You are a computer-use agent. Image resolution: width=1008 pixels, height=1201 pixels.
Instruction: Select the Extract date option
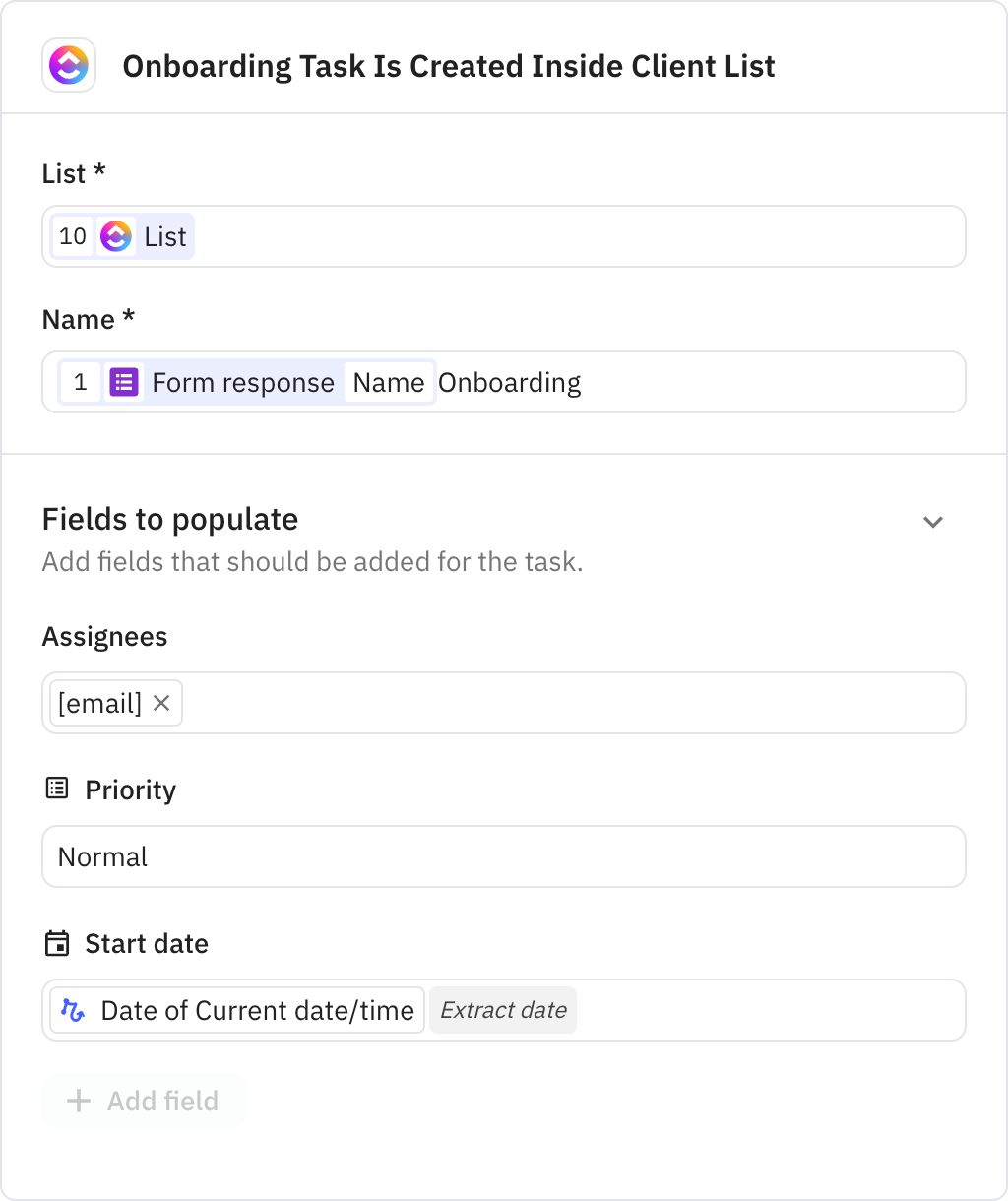[503, 1010]
